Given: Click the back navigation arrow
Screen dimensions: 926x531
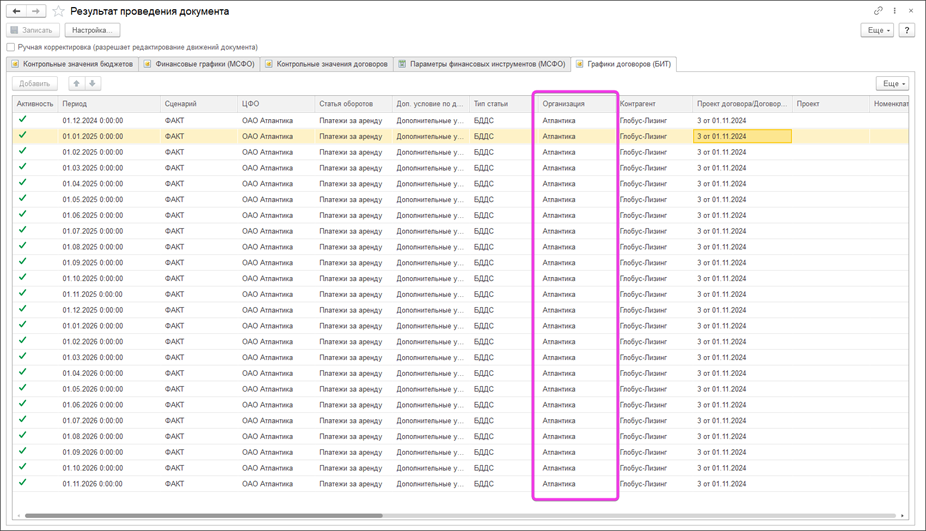Looking at the screenshot, I should (17, 11).
